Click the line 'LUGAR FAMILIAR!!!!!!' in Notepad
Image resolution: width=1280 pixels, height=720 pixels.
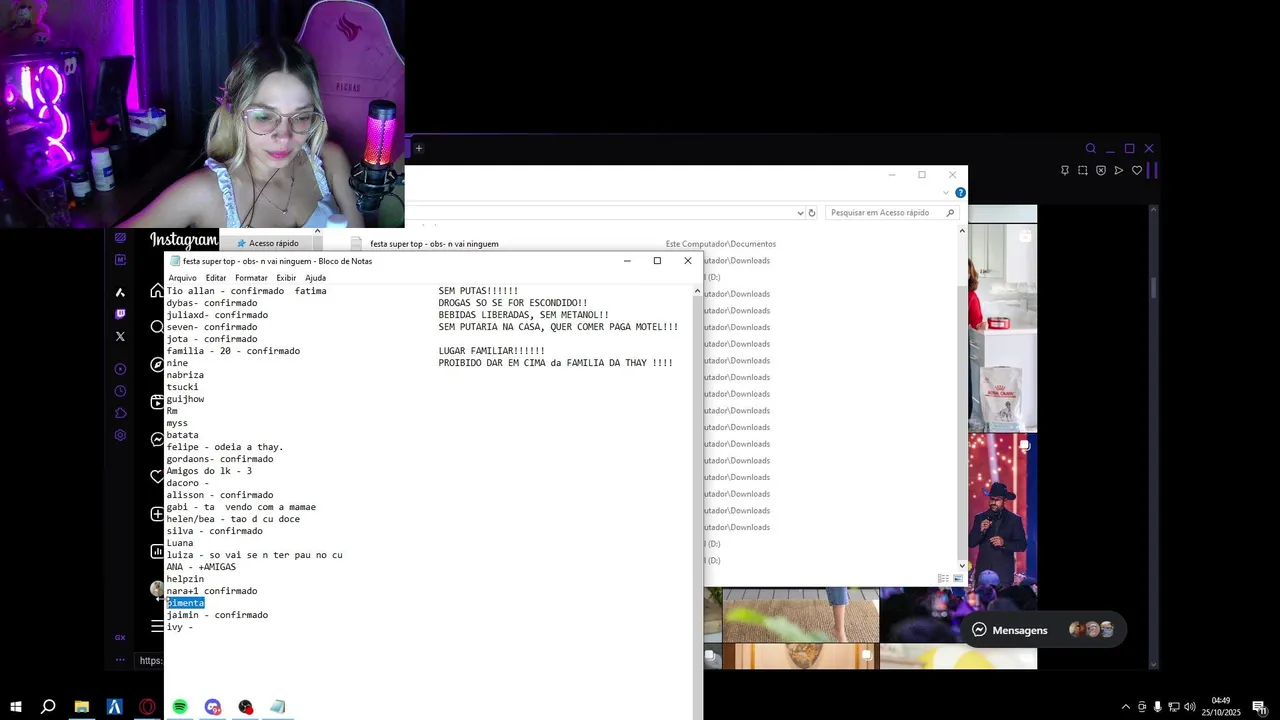click(492, 351)
